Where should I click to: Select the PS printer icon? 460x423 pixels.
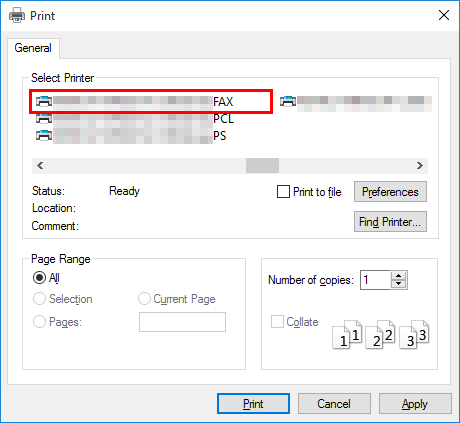[44, 135]
